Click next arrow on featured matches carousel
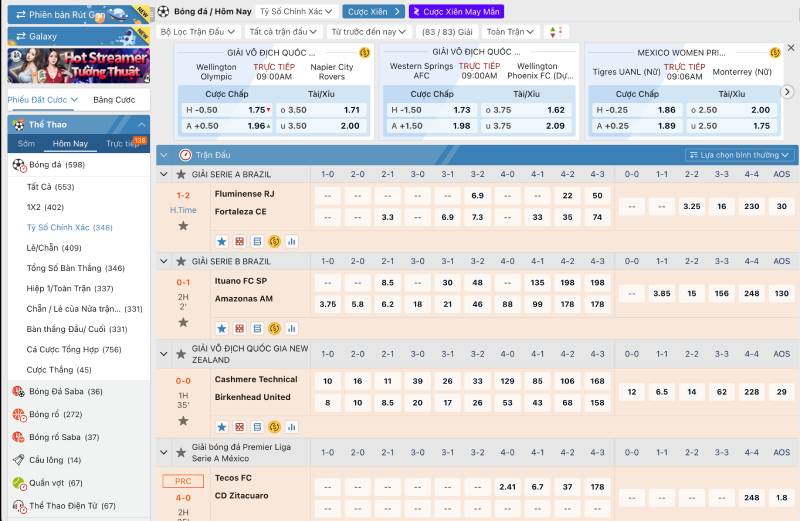800x521 pixels. point(787,92)
